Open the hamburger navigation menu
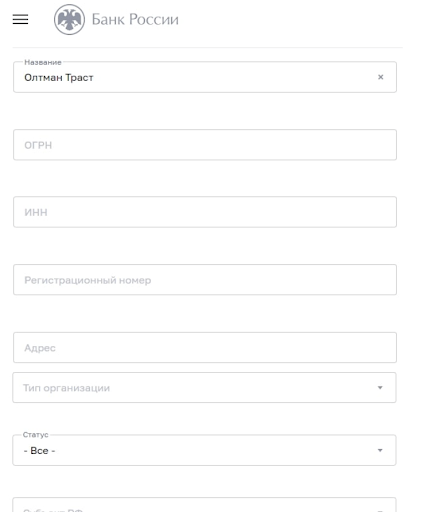Screen dimensions: 440x512 click(20, 19)
